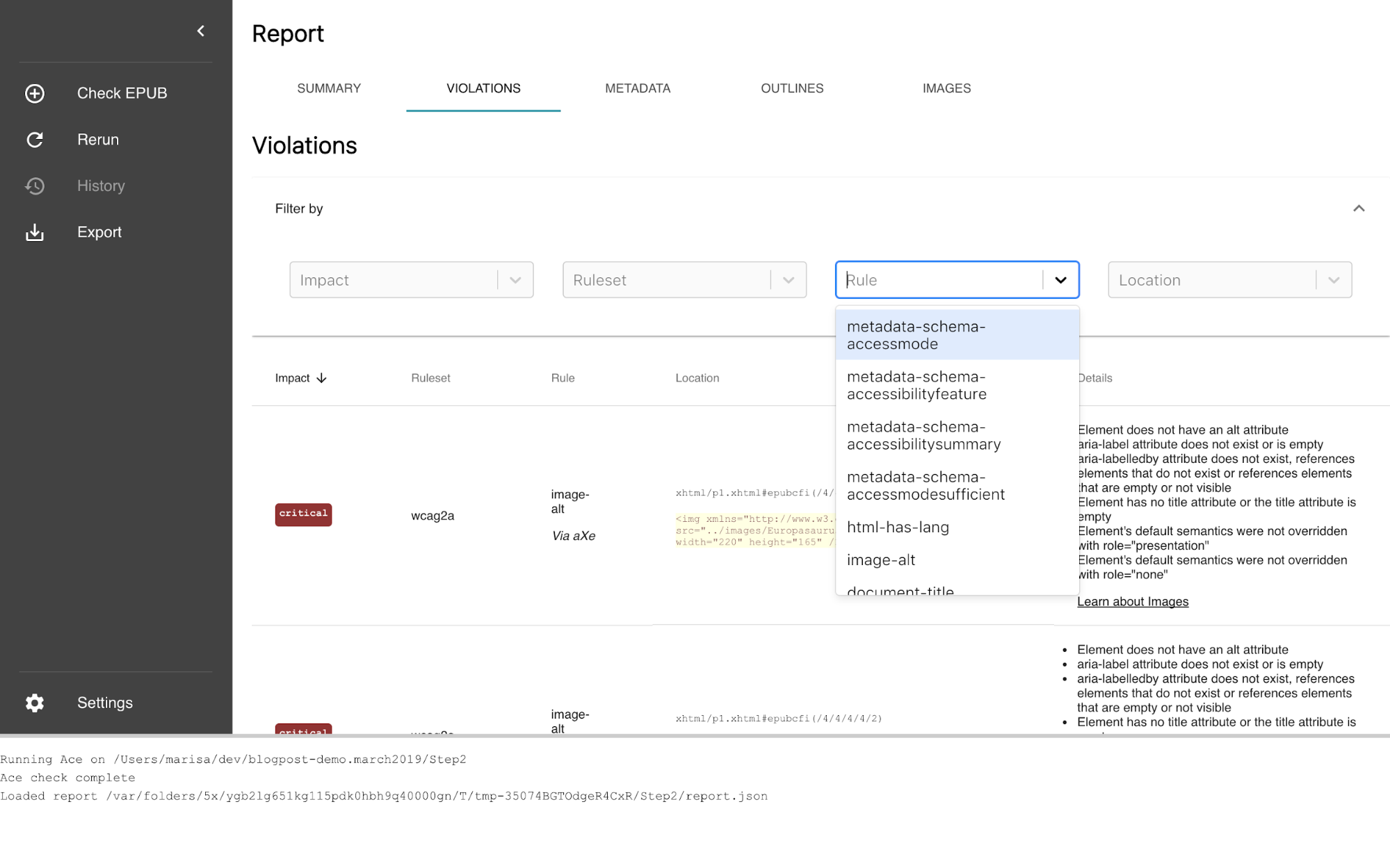
Task: Collapse the Filter by panel
Action: (1359, 208)
